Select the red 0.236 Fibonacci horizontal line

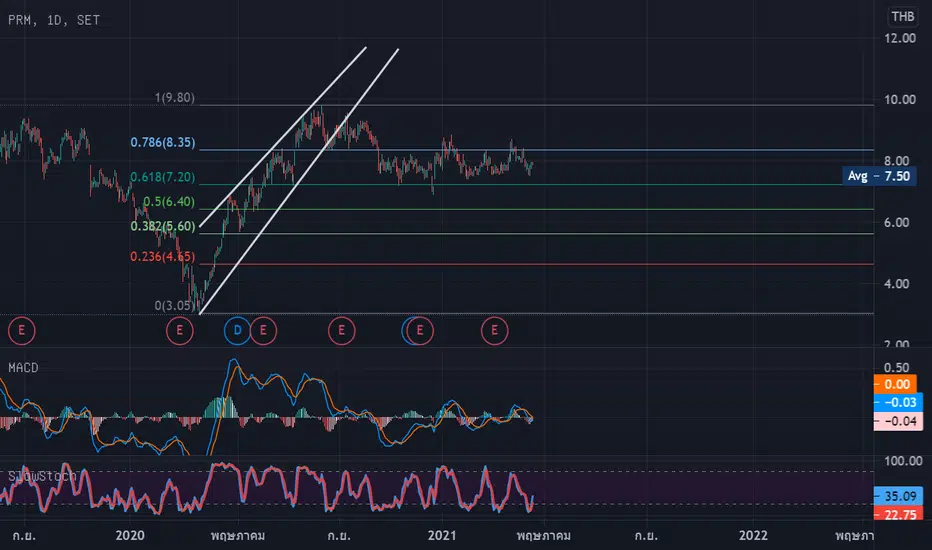536,264
